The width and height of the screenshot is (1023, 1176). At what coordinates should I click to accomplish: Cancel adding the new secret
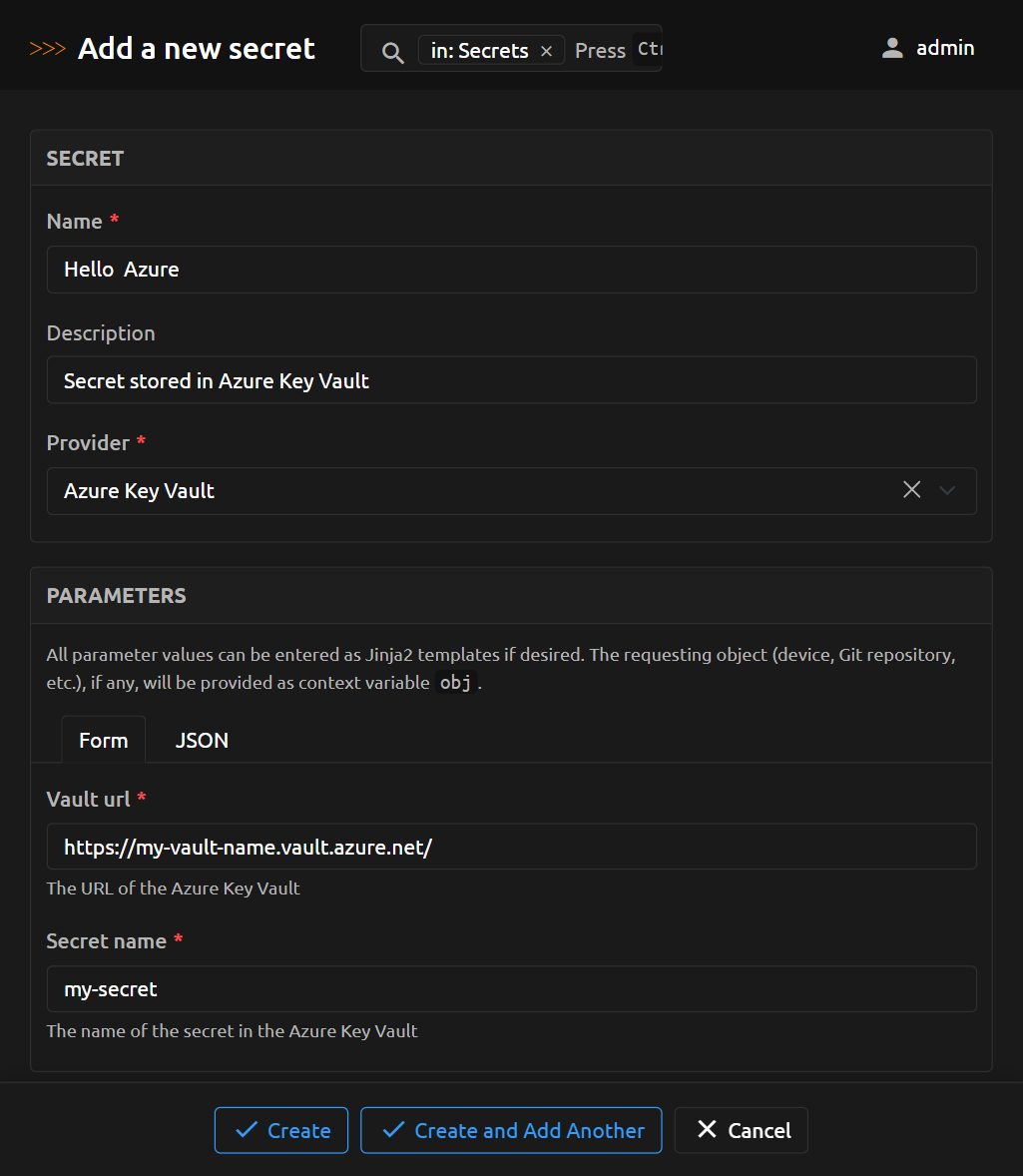coord(741,1130)
